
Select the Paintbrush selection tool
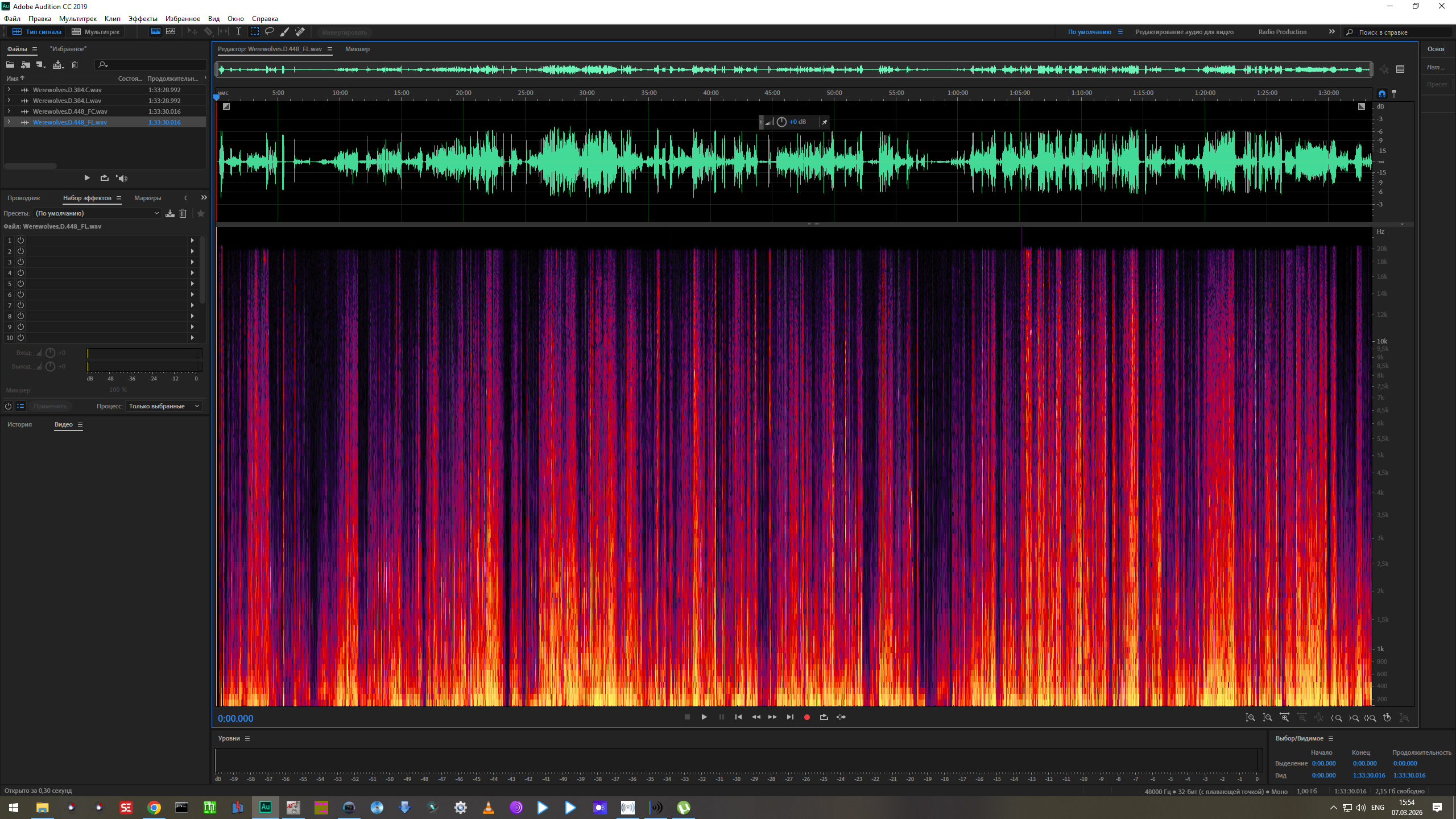pos(284,32)
